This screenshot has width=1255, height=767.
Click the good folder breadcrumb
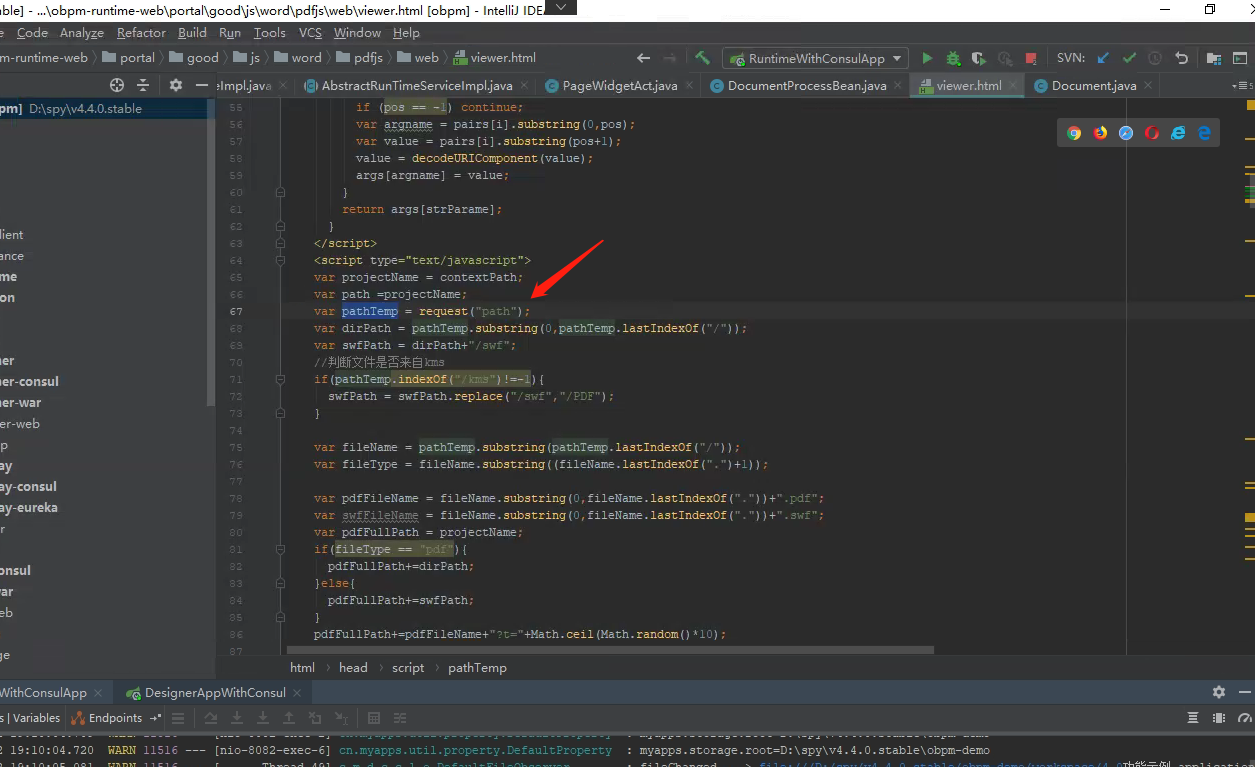[x=193, y=58]
